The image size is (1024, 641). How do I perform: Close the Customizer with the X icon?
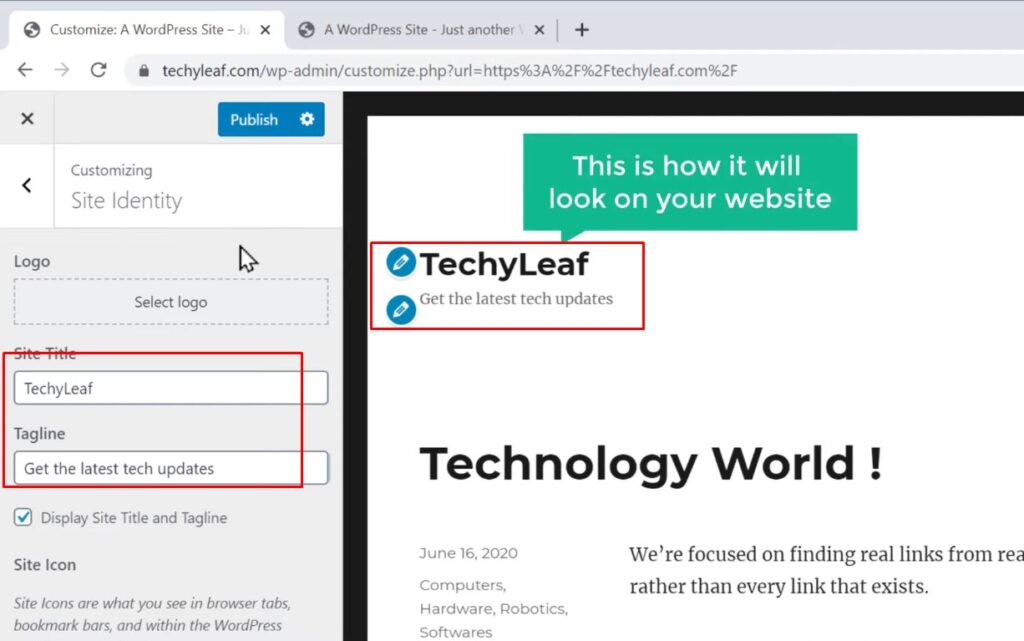coord(27,119)
